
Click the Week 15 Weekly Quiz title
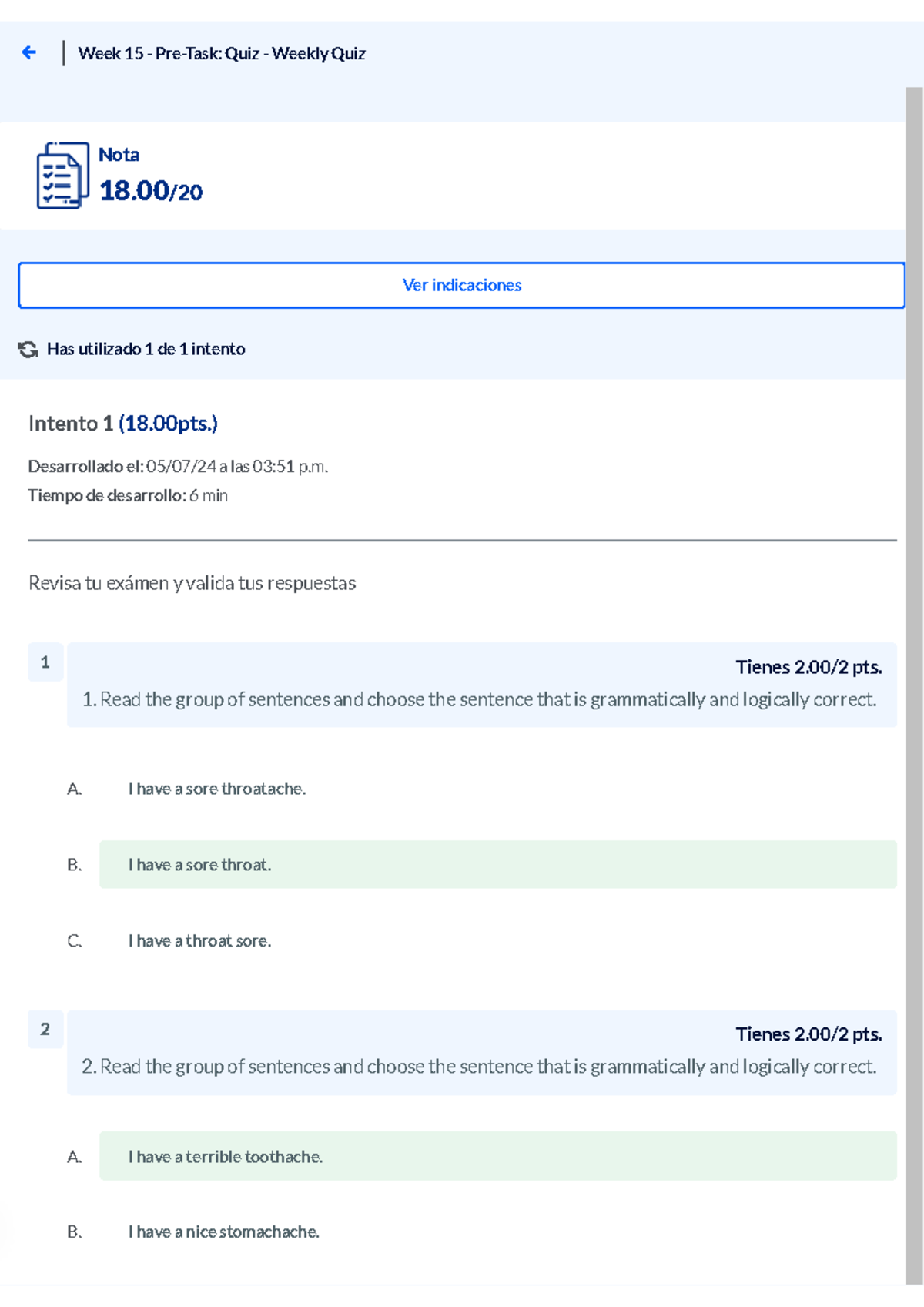click(x=222, y=54)
